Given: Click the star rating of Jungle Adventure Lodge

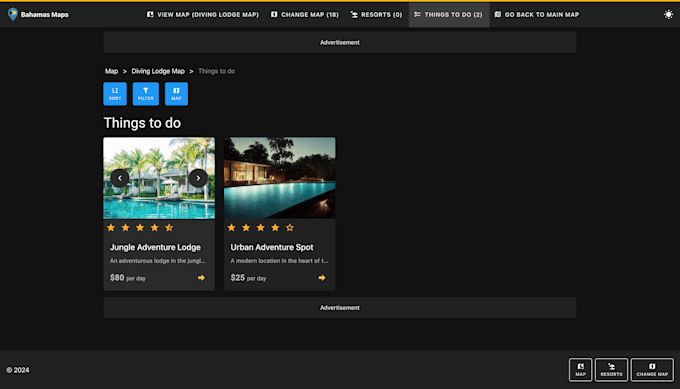Looking at the screenshot, I should click(x=140, y=228).
